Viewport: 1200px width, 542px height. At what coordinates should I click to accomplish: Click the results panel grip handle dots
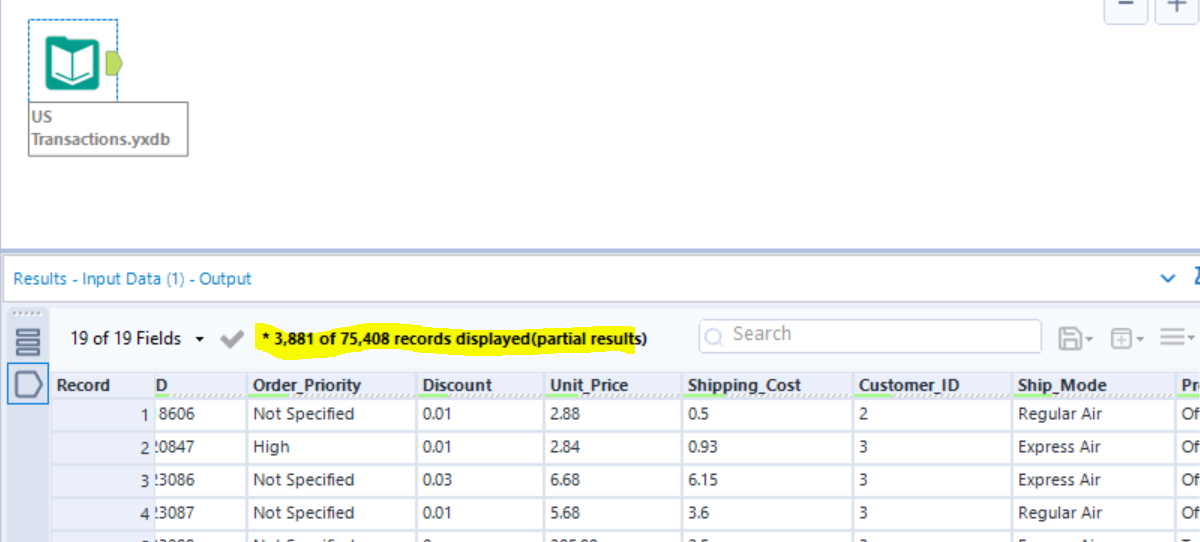tap(27, 313)
